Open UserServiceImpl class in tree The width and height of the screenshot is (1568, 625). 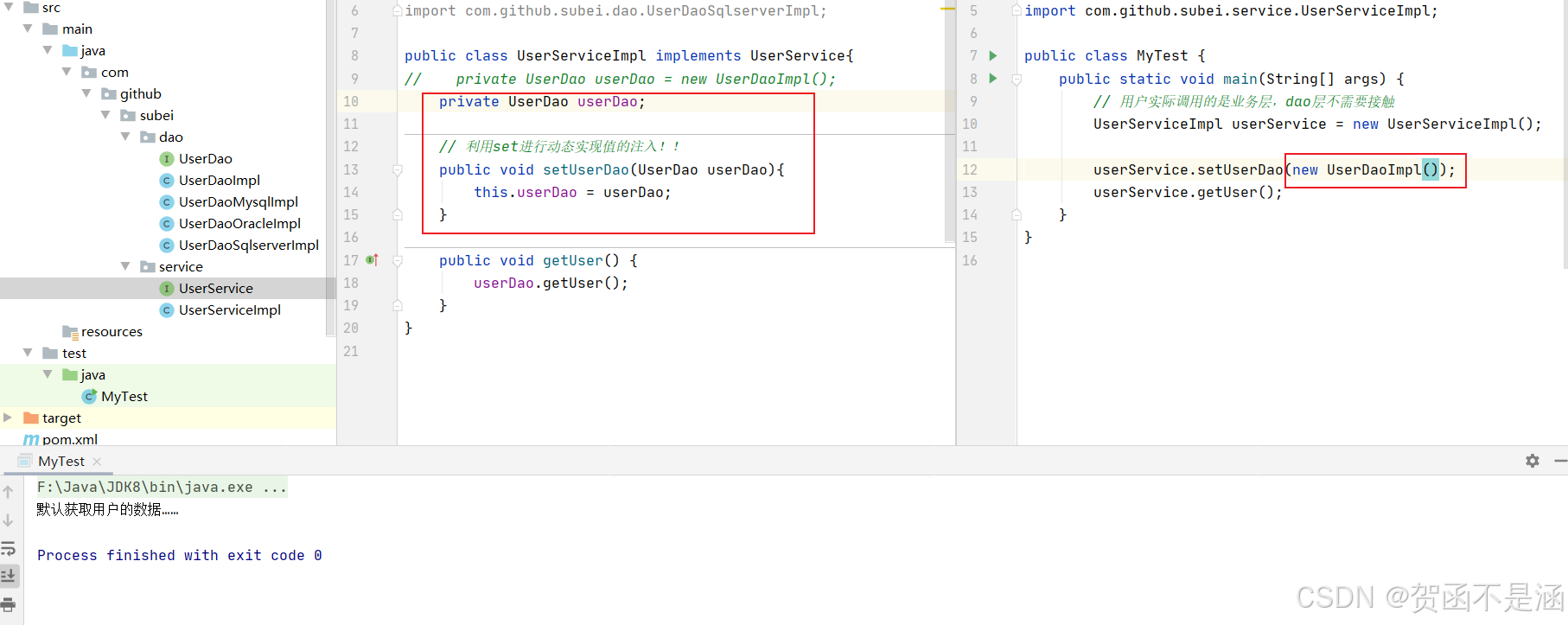(x=229, y=309)
